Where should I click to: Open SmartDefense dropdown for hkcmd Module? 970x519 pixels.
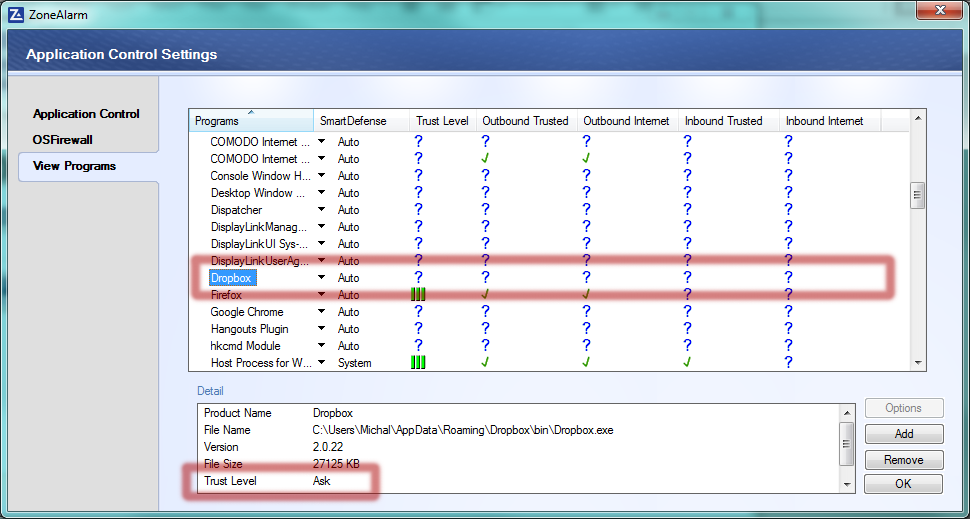[322, 345]
